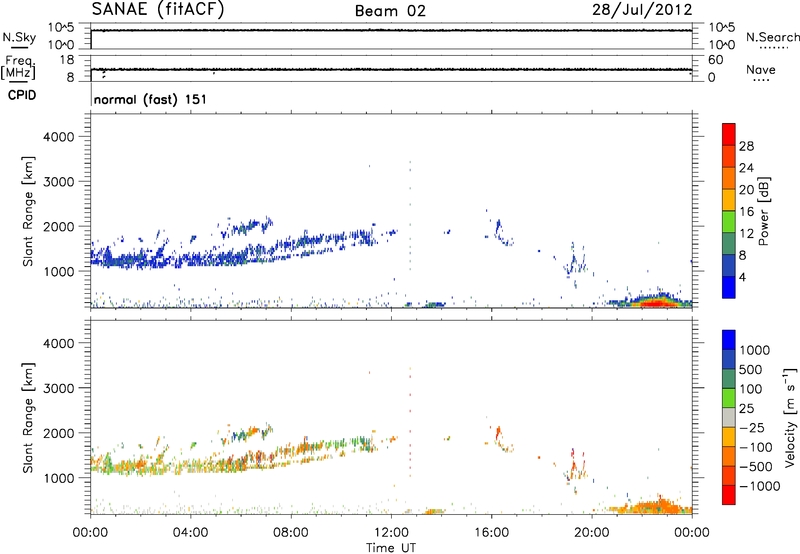
Task: Click the 16:00 time axis tick label
Action: pos(491,533)
